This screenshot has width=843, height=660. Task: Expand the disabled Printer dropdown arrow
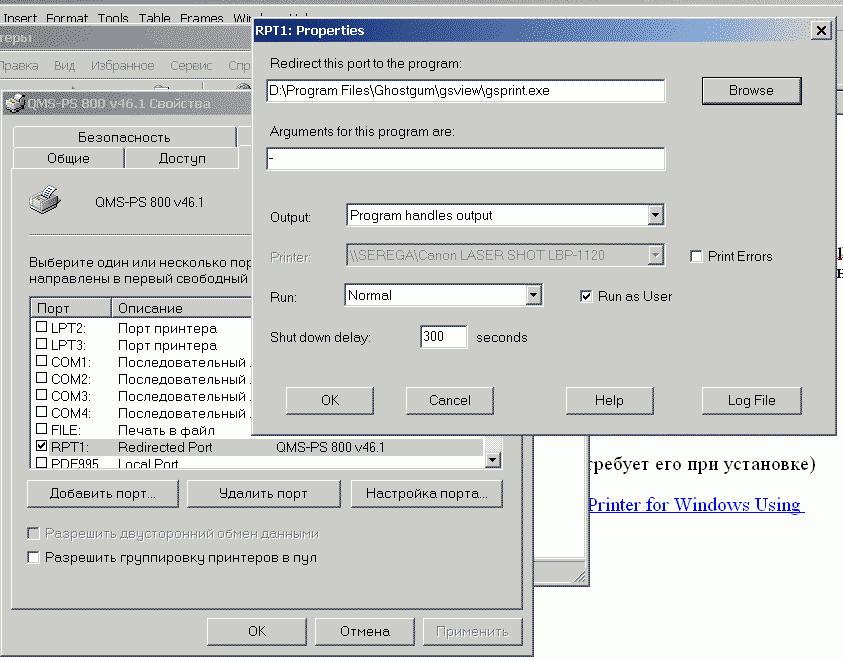[655, 255]
